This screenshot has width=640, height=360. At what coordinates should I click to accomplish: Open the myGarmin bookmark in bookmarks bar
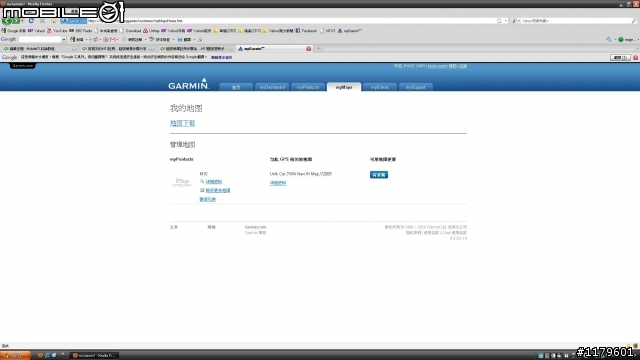click(x=349, y=31)
